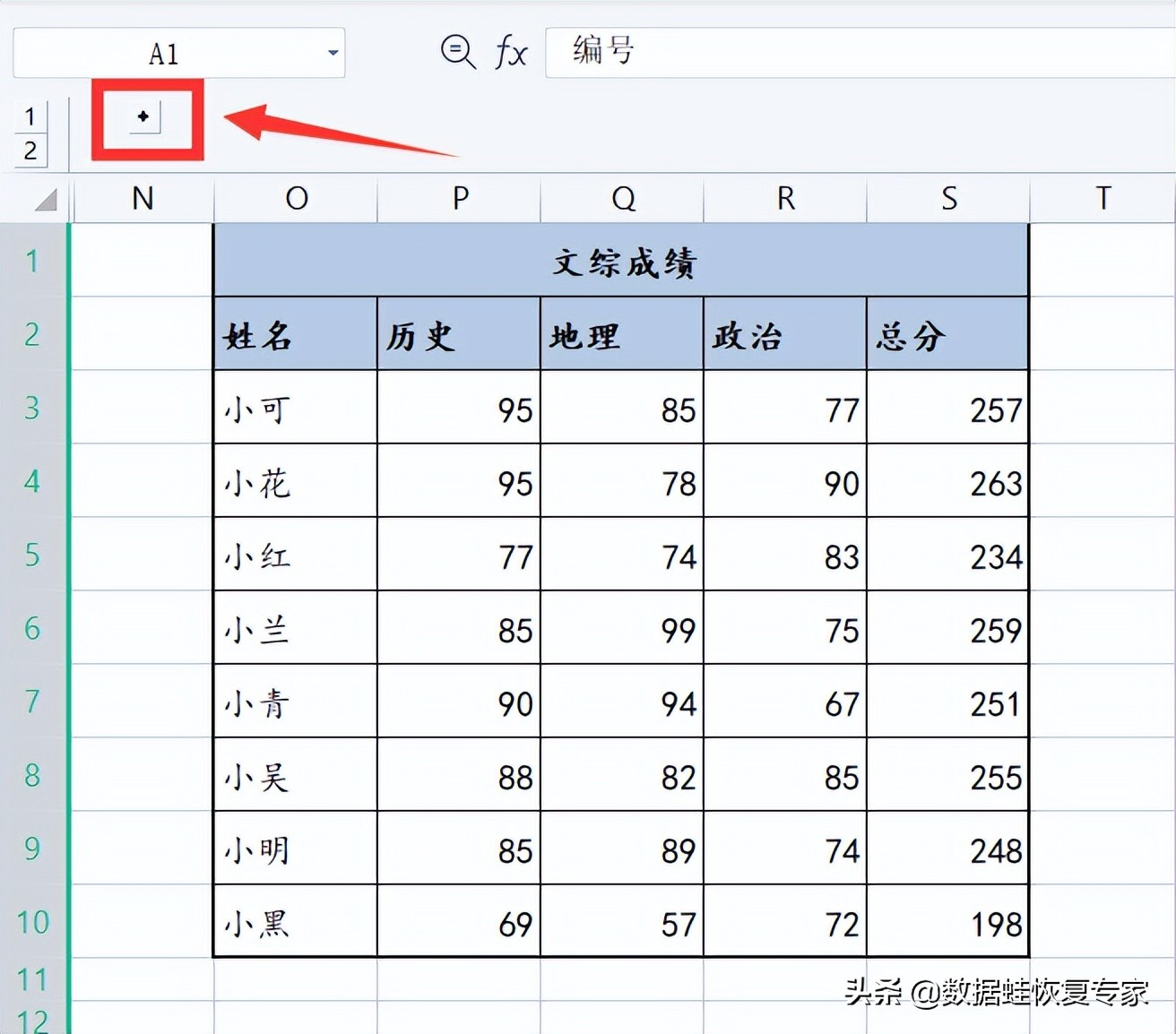This screenshot has height=1034, width=1176.
Task: Click total score cell 257
Action: [x=947, y=408]
